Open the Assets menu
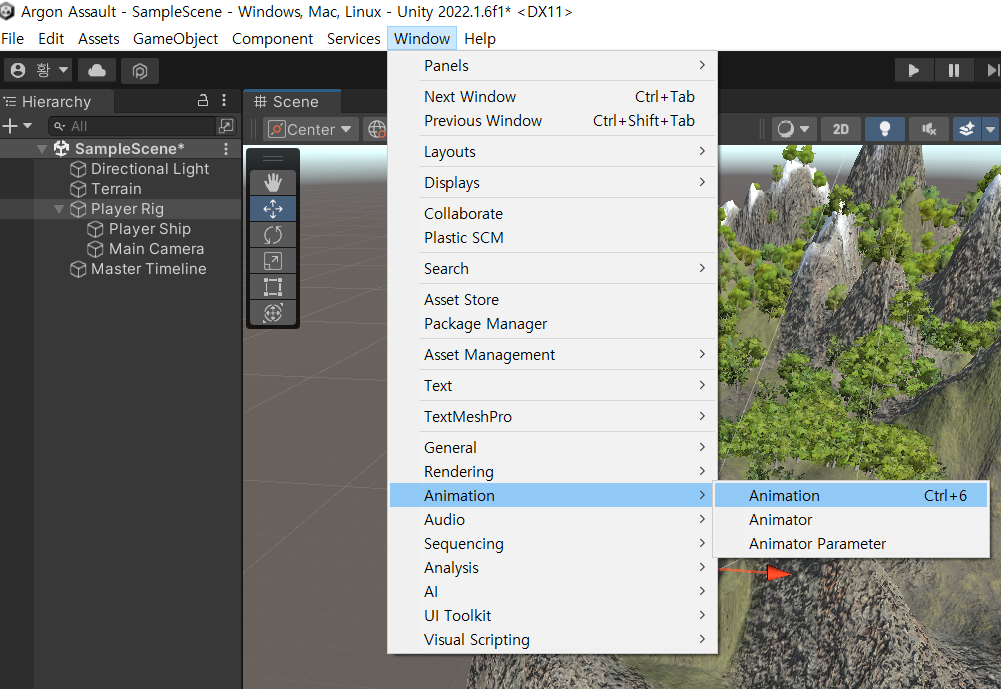 coord(99,39)
